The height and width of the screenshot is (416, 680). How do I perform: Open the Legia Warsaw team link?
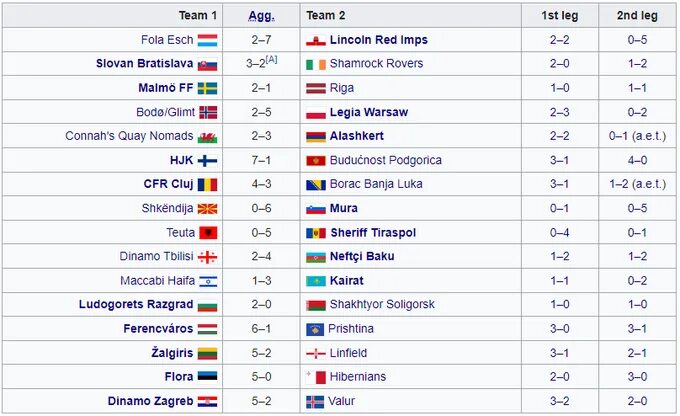coord(368,112)
